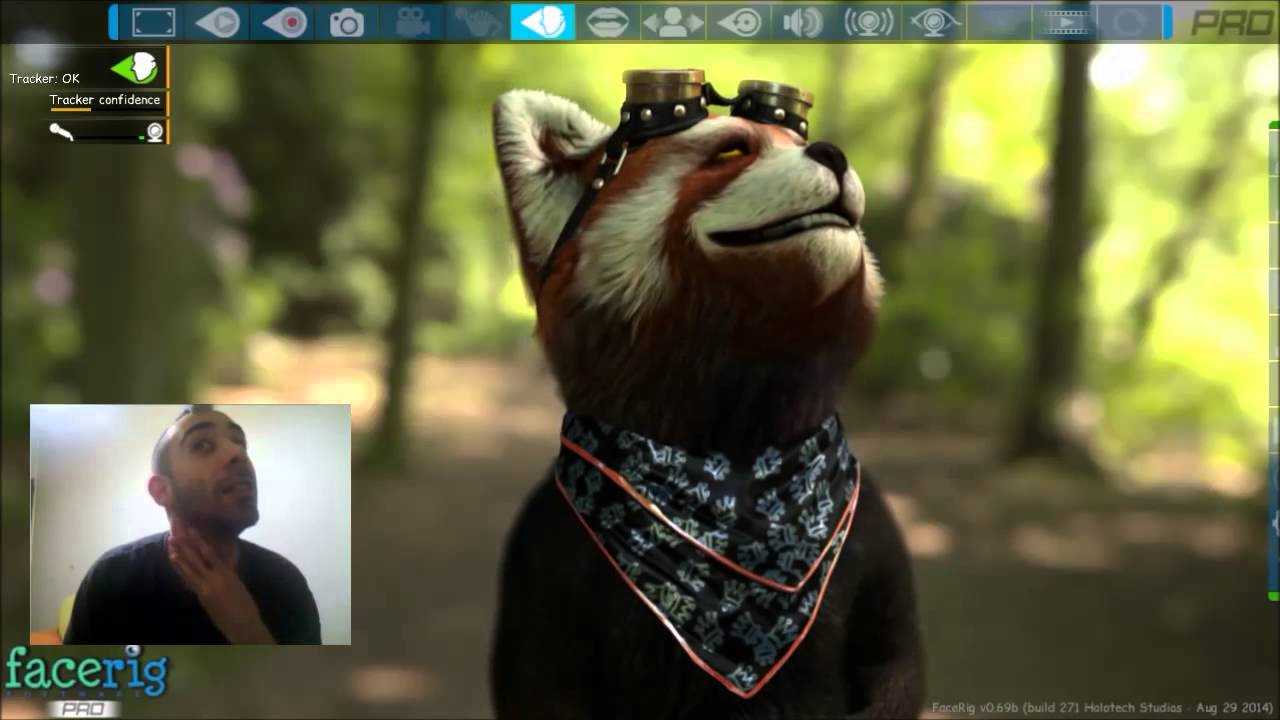
Task: Click the disc-with-arrow icon in toolbar
Action: 739,22
